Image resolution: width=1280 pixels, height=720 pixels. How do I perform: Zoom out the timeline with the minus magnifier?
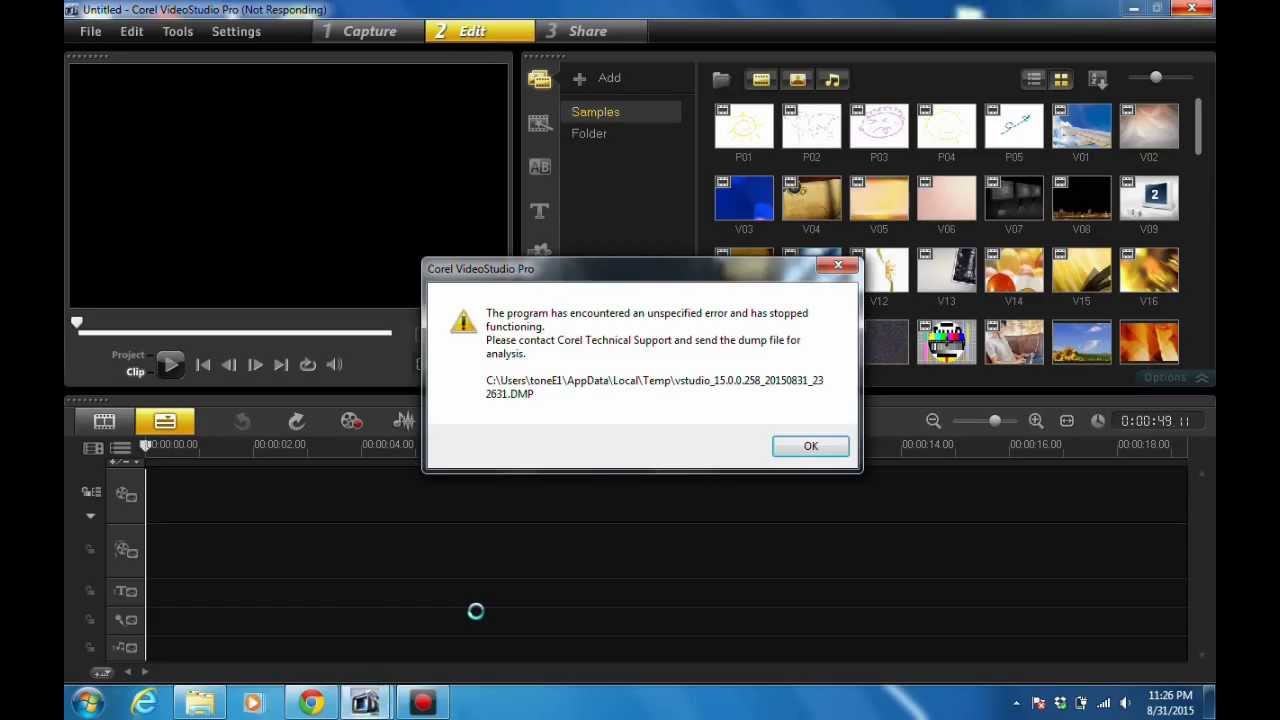(933, 421)
